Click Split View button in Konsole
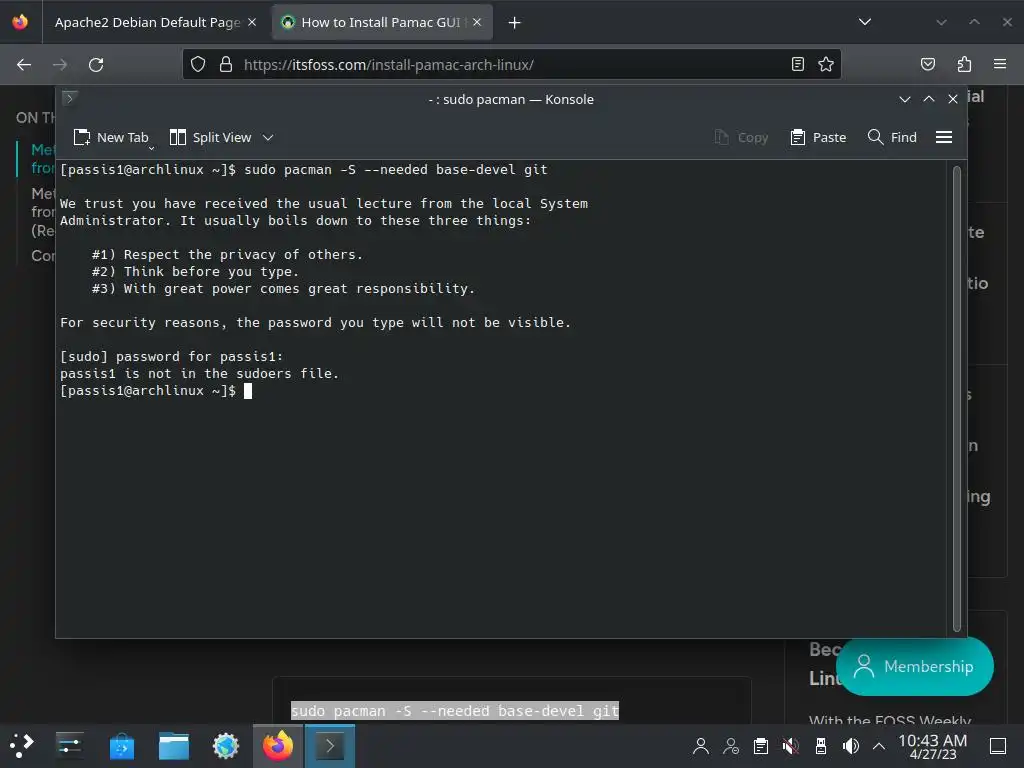Image resolution: width=1024 pixels, height=768 pixels. point(210,137)
